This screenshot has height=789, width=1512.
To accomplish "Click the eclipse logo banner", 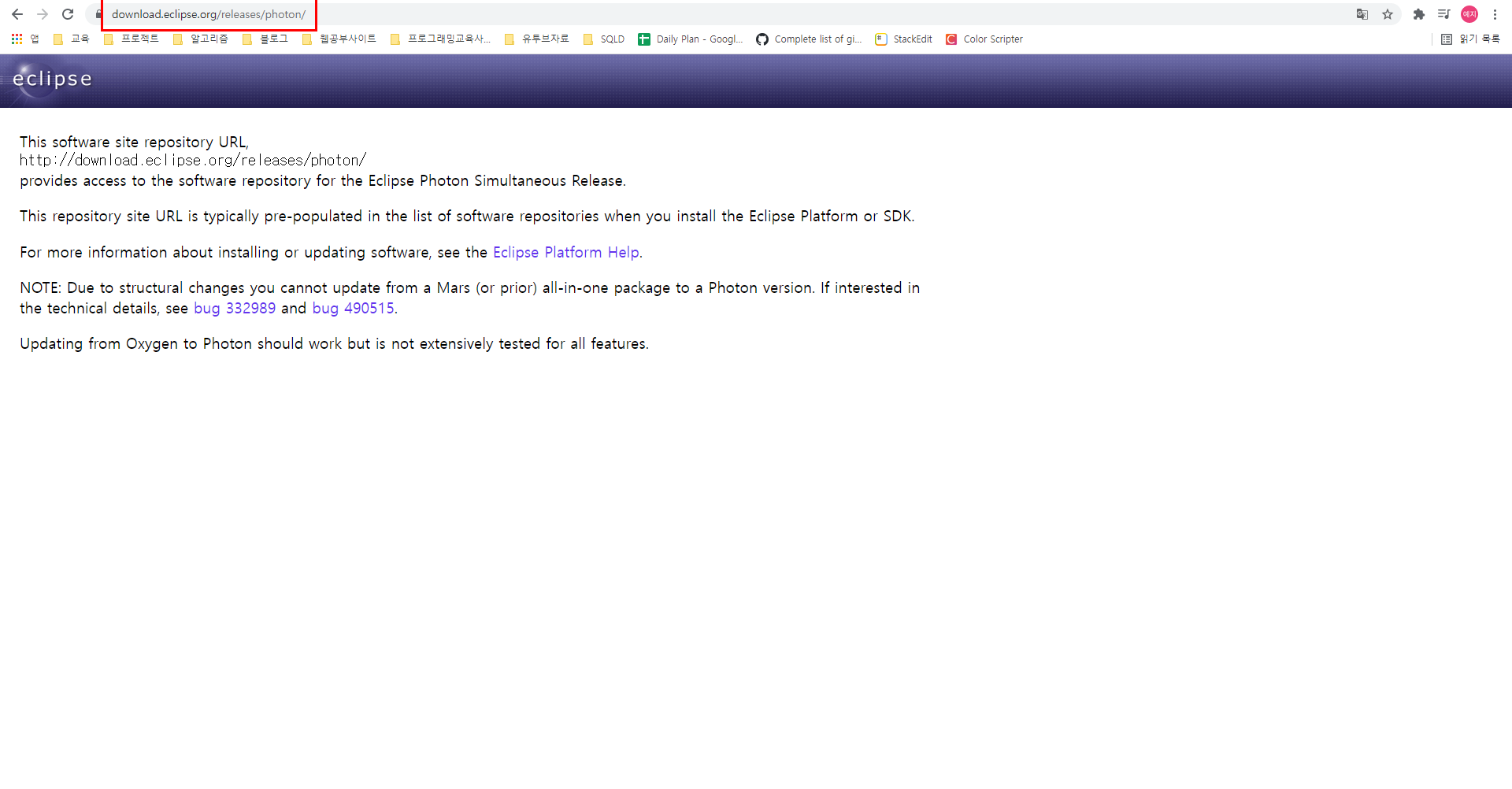I will [52, 79].
